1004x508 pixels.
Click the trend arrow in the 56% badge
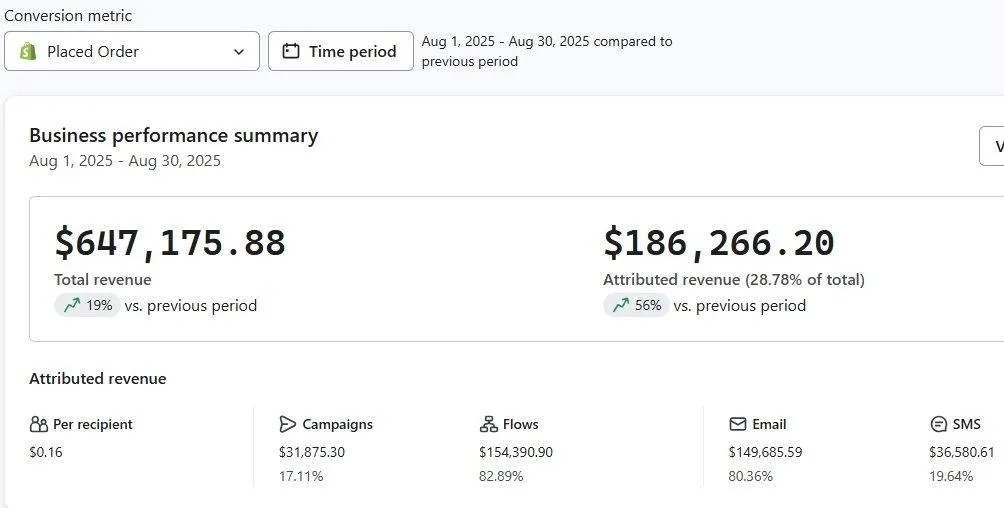pyautogui.click(x=621, y=306)
